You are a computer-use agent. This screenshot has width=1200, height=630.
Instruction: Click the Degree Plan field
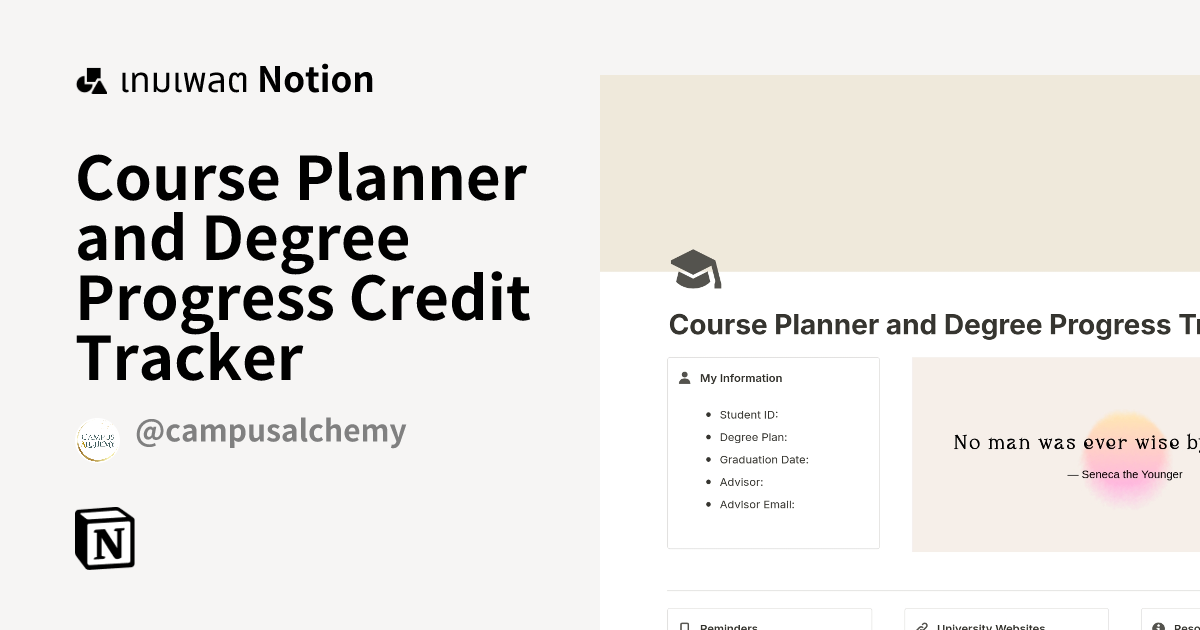coord(753,437)
